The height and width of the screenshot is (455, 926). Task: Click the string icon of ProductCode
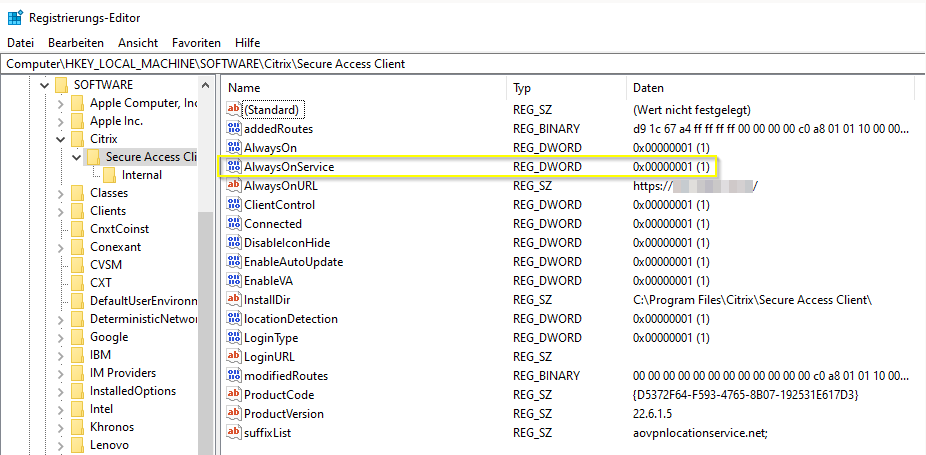(x=234, y=395)
